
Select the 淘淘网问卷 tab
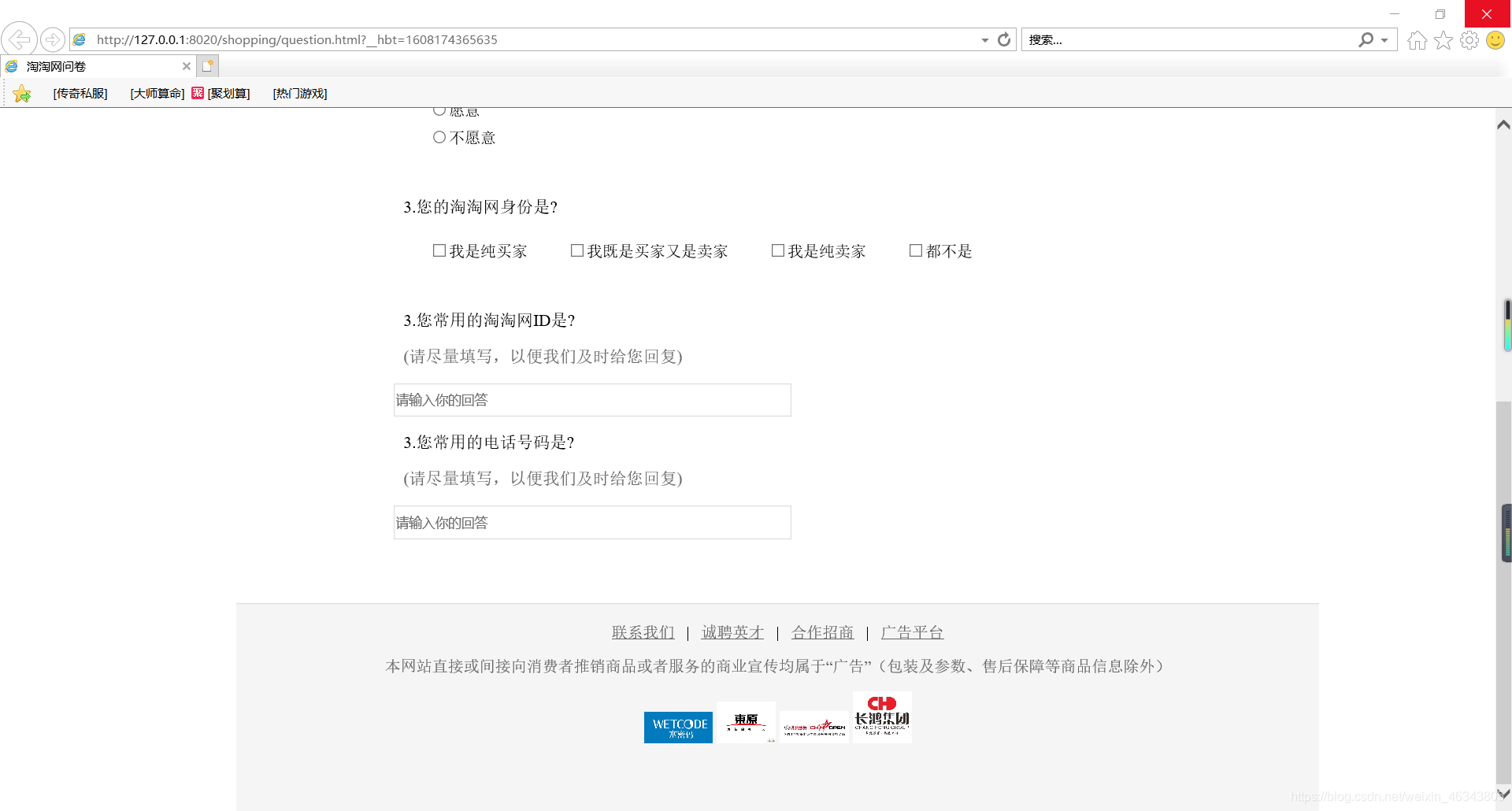pyautogui.click(x=98, y=66)
